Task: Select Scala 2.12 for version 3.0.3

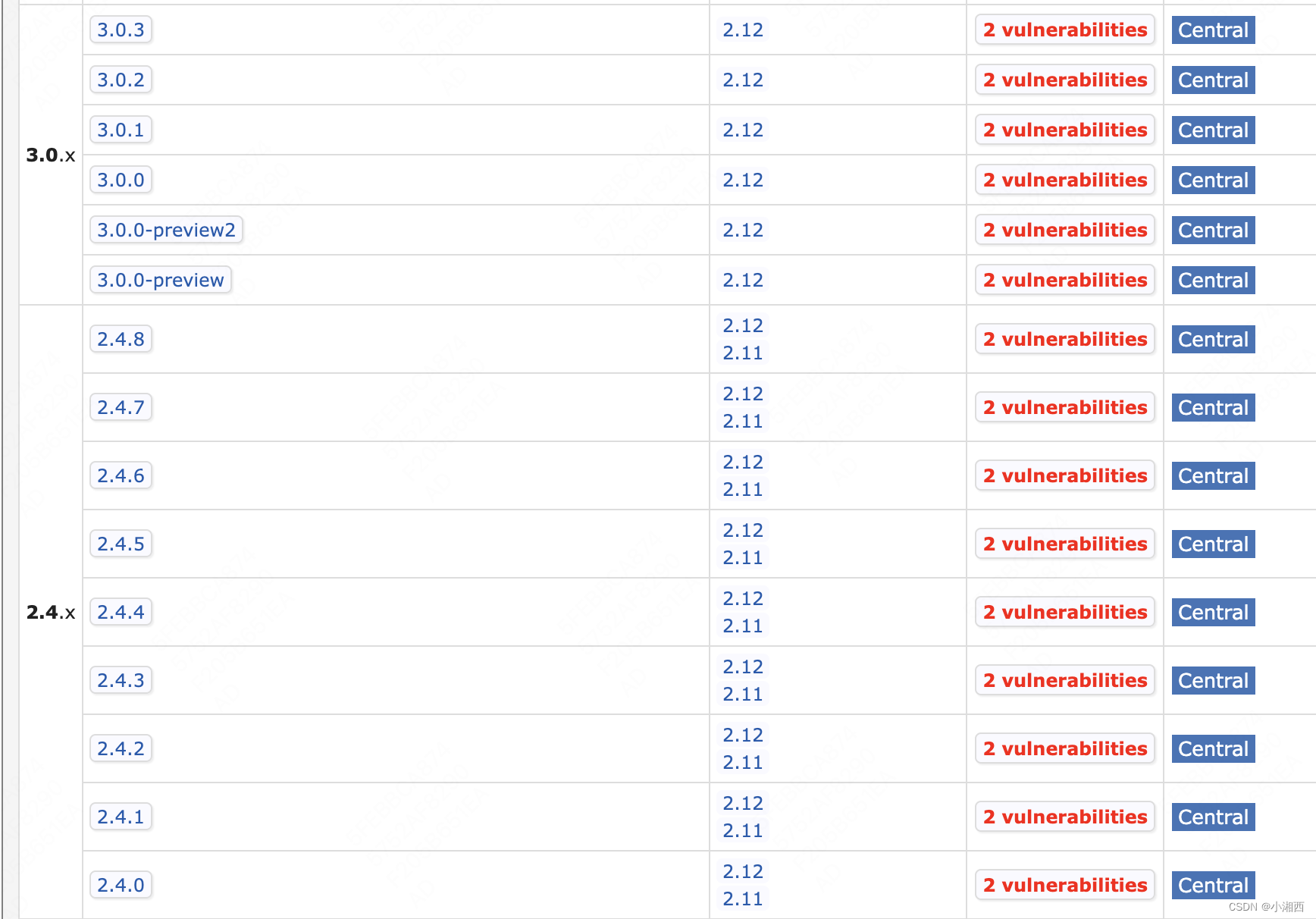Action: 743,30
